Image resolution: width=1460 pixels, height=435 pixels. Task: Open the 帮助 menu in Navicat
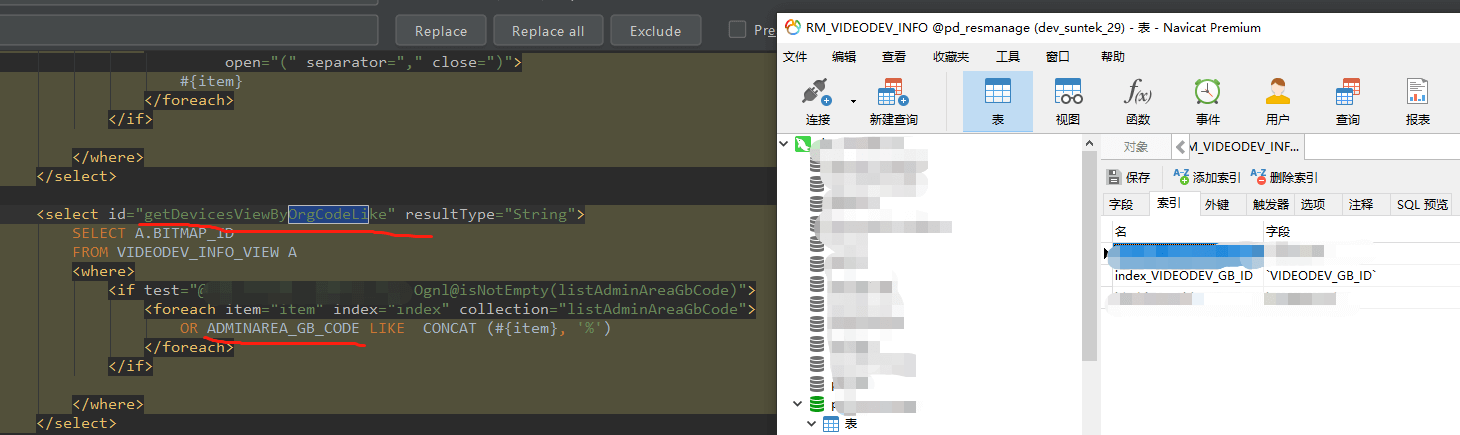(x=1112, y=57)
